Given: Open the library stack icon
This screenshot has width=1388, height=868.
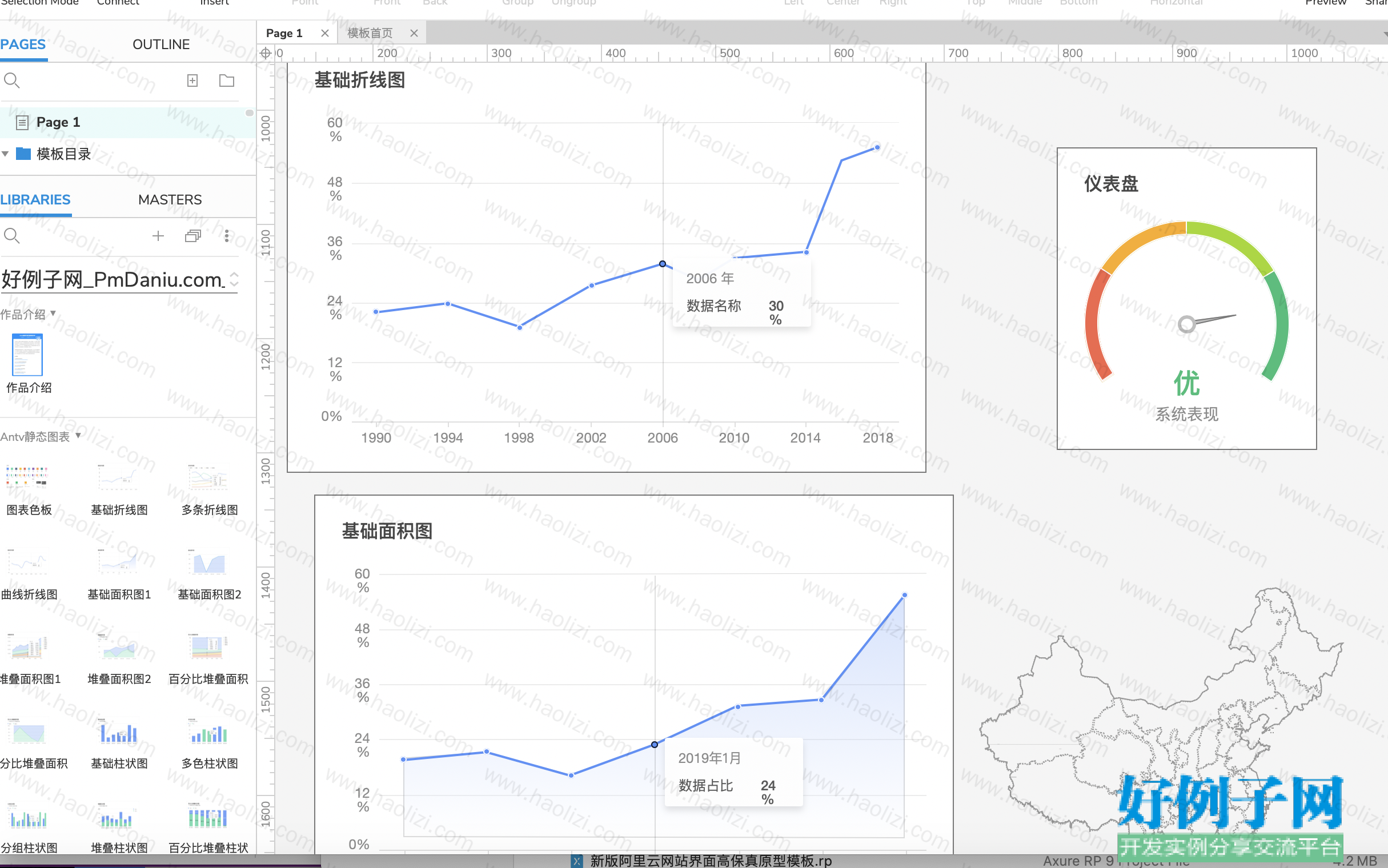Looking at the screenshot, I should click(193, 236).
